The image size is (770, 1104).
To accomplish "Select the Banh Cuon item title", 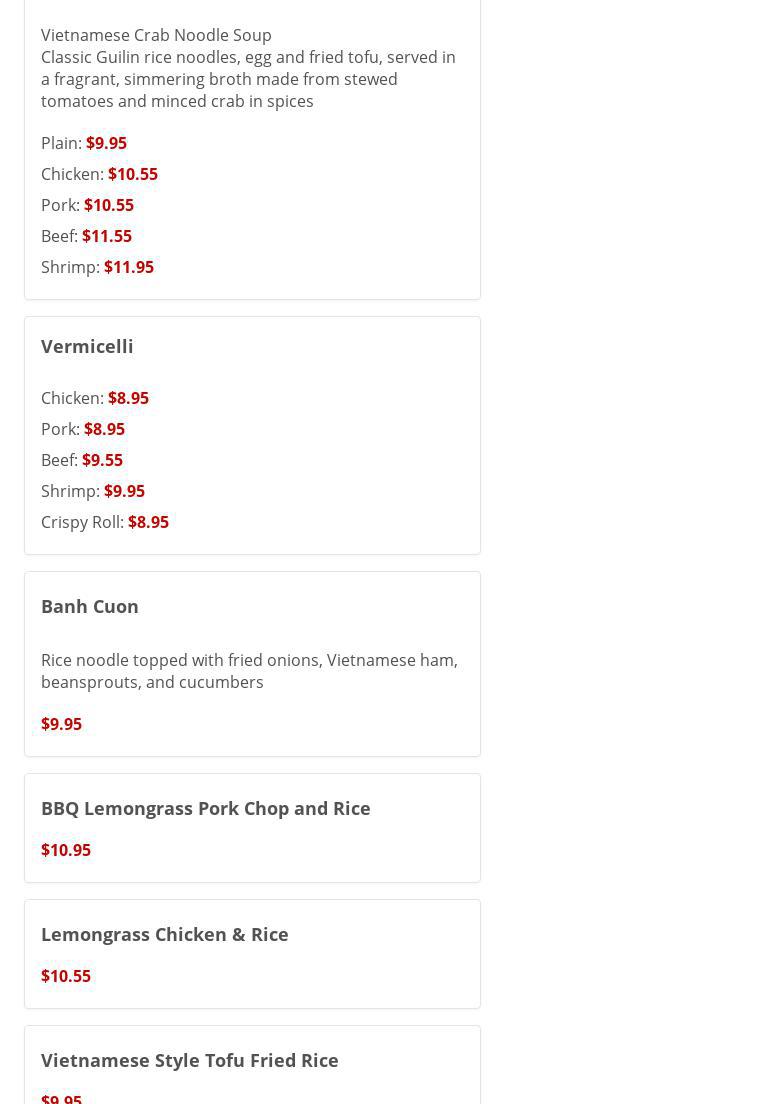I will [x=90, y=606].
